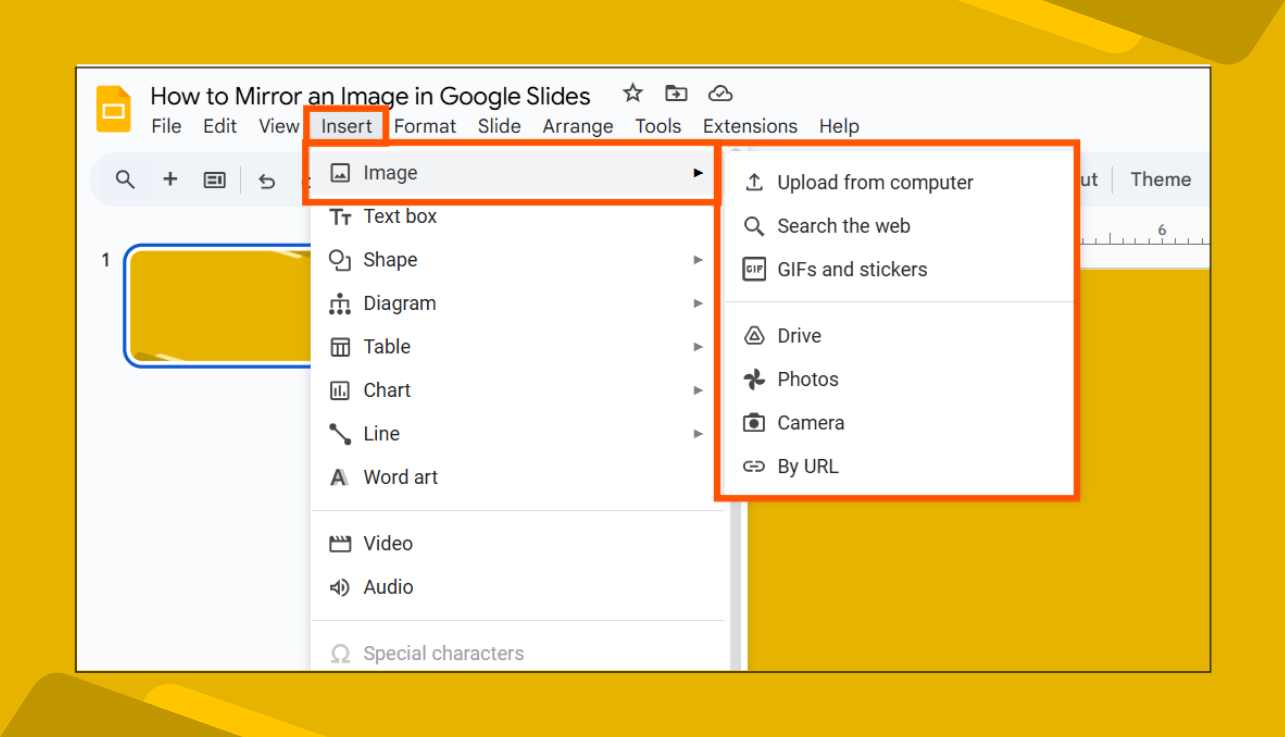Viewport: 1285px width, 737px height.
Task: Open the Arrange menu
Action: 578,126
